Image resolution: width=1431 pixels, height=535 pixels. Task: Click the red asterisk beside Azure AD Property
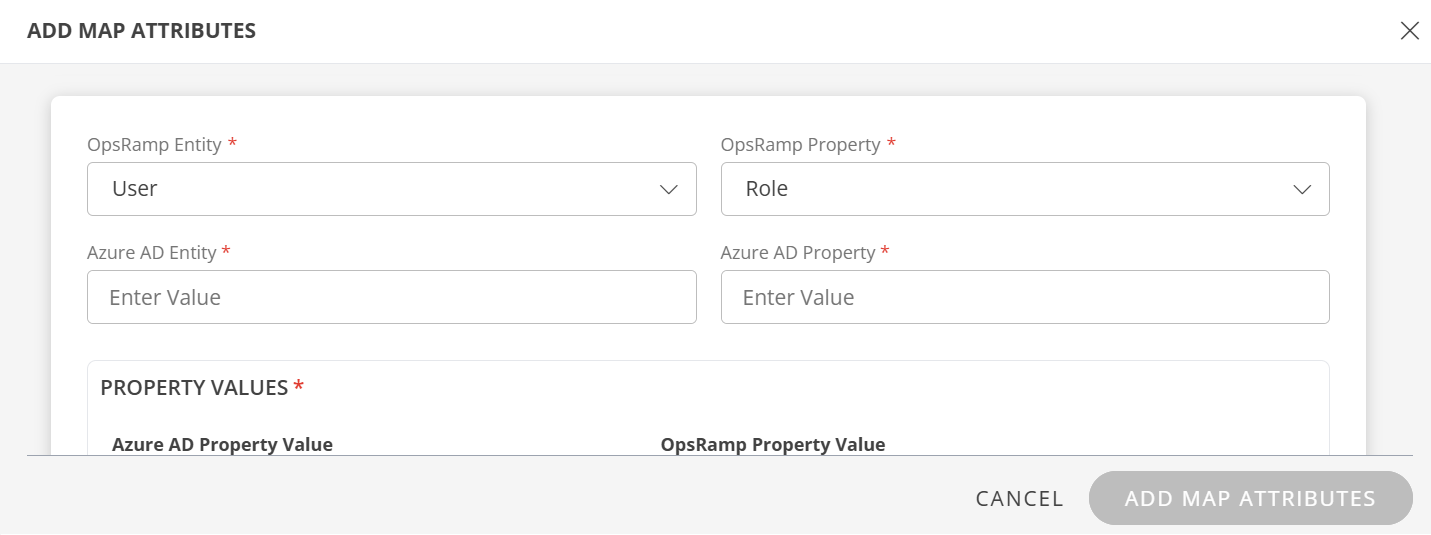[x=885, y=253]
